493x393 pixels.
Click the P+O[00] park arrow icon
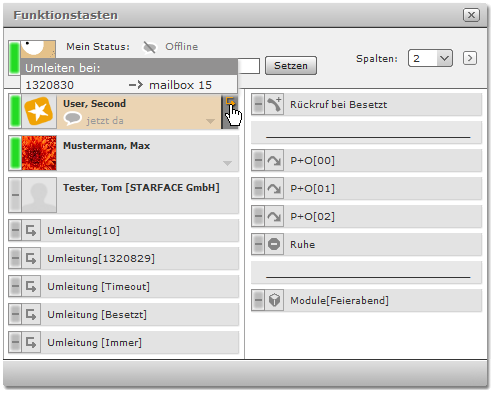(x=274, y=161)
